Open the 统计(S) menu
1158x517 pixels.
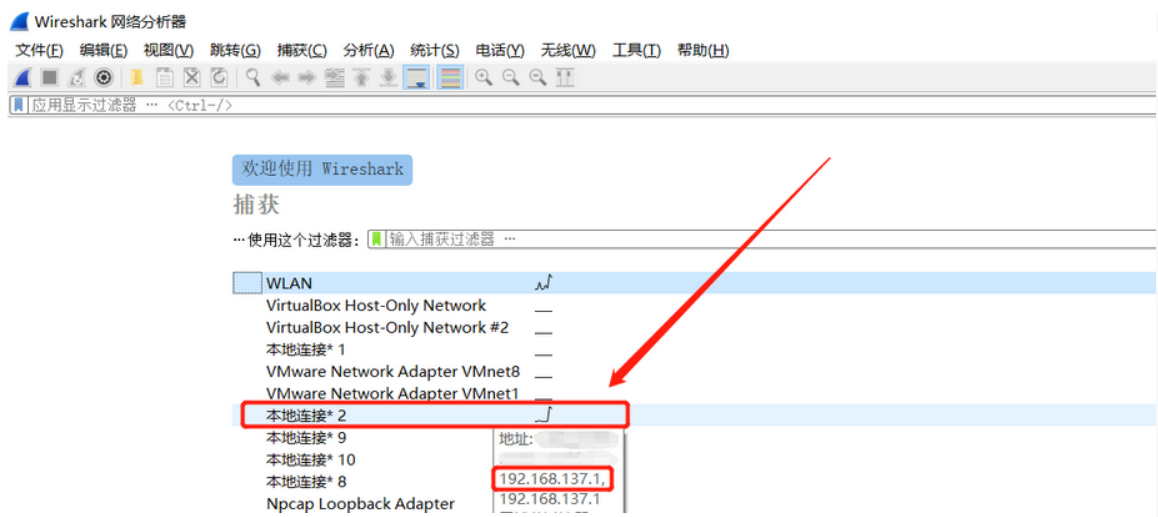(x=435, y=50)
